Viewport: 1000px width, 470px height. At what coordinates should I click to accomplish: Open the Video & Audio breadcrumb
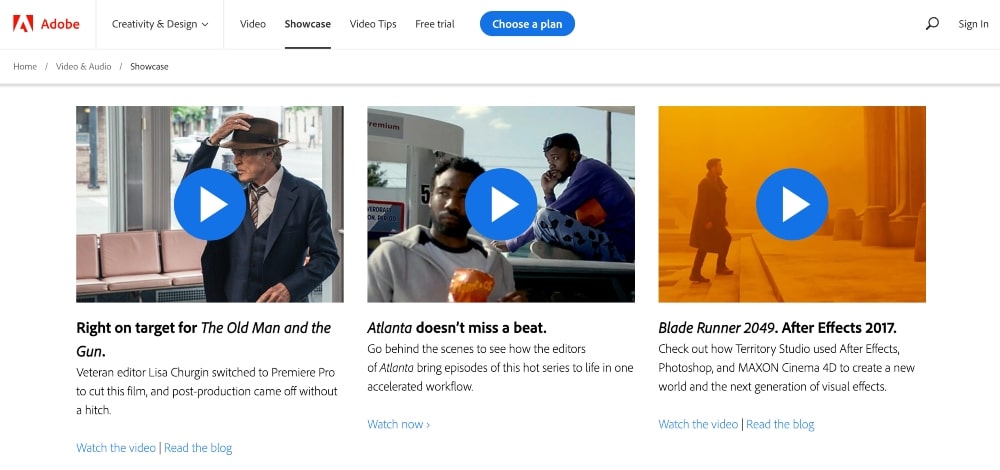coord(84,66)
